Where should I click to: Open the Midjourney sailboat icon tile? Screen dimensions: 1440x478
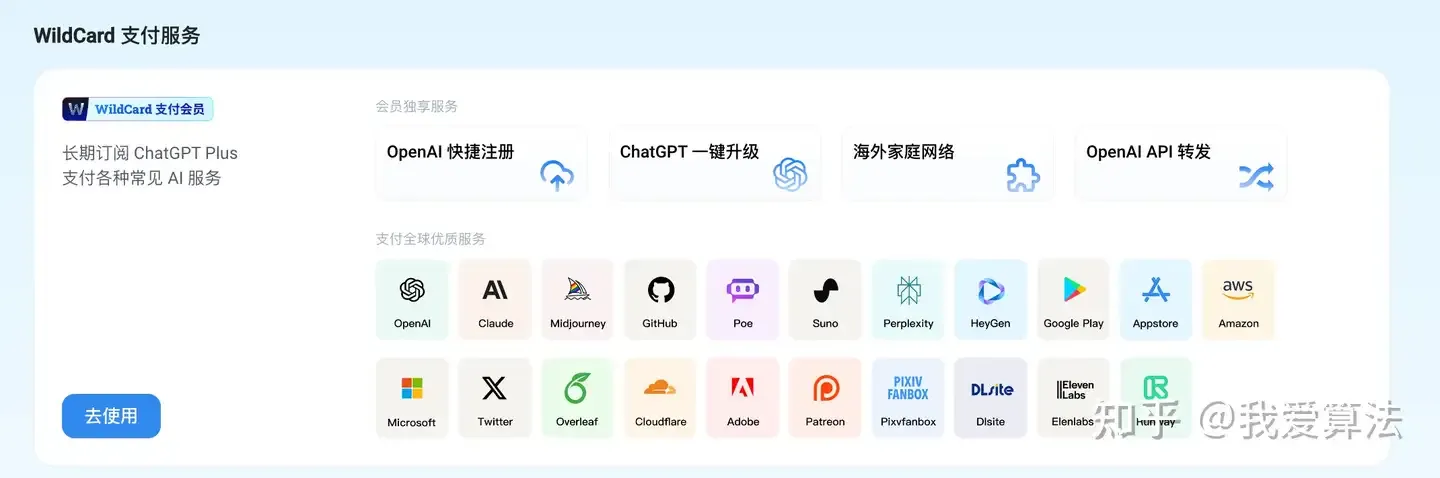click(578, 300)
